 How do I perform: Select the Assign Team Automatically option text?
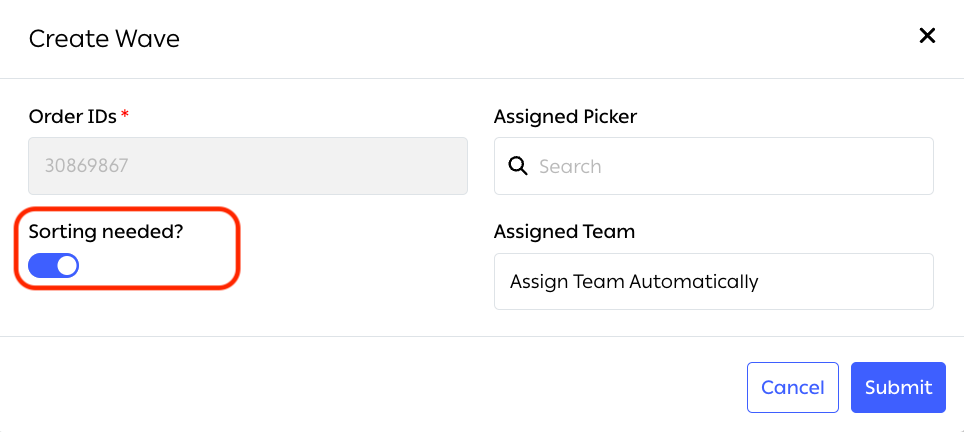[x=634, y=281]
